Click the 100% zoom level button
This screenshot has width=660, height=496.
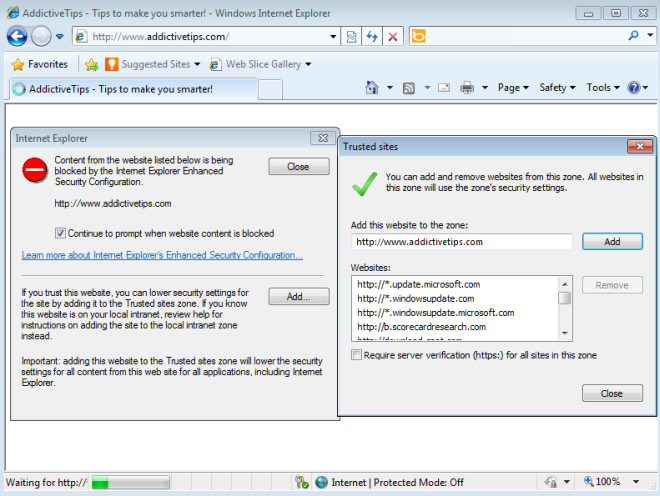click(x=602, y=482)
